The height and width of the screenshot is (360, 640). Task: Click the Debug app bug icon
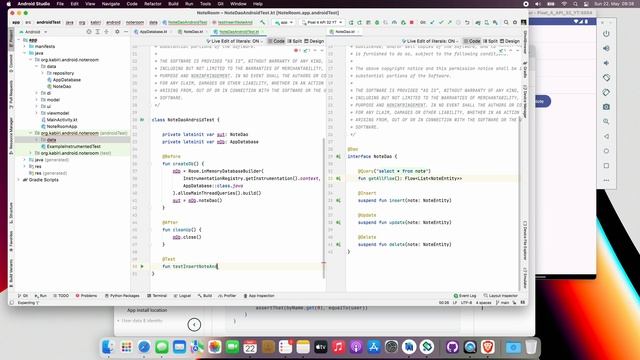coord(377,22)
